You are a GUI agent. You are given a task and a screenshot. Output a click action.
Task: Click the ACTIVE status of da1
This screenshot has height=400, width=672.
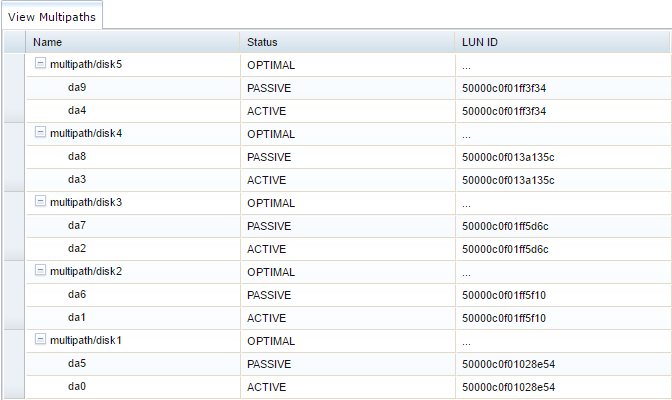pos(267,318)
